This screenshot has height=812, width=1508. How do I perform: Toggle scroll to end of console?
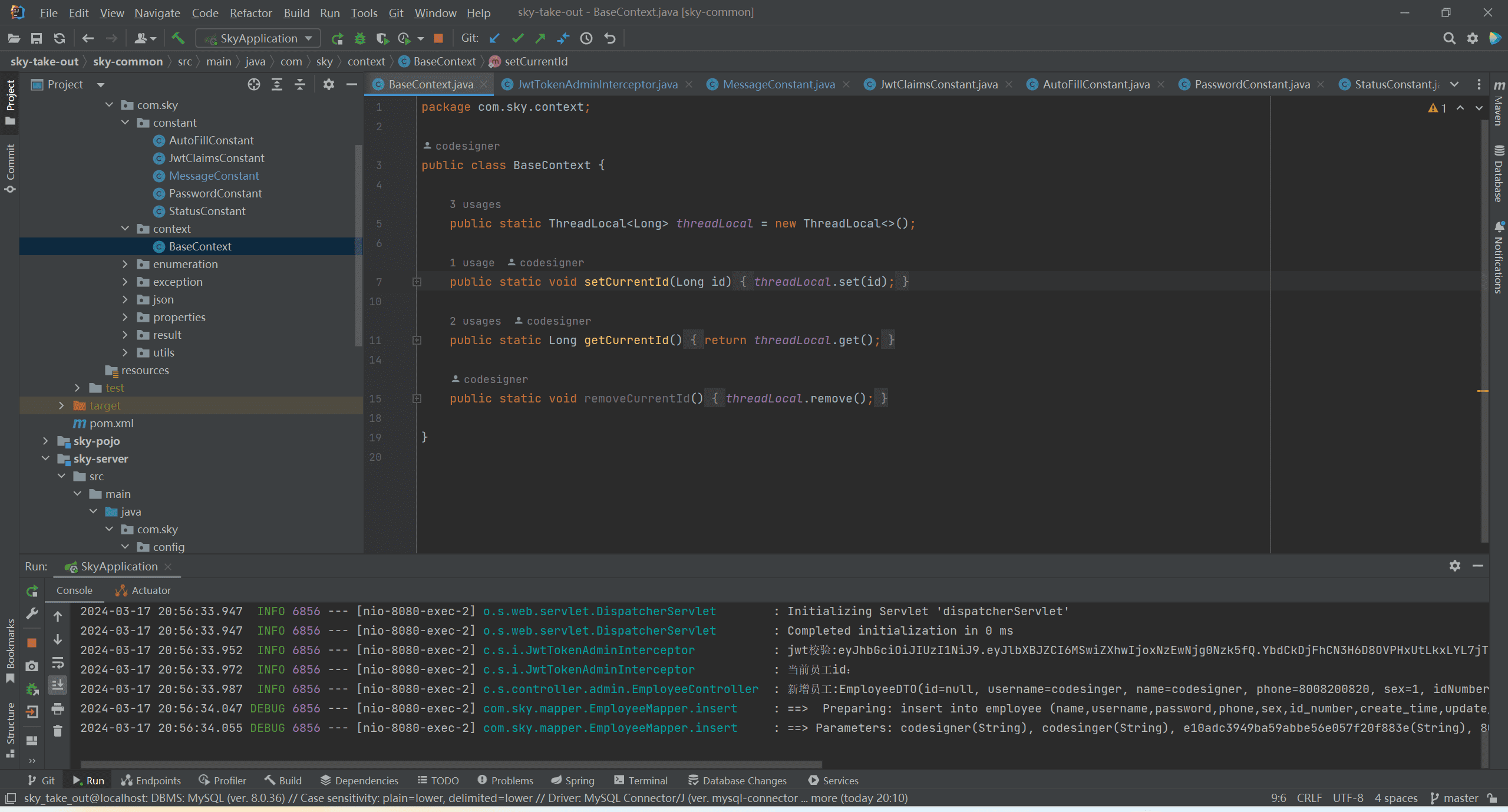[58, 685]
